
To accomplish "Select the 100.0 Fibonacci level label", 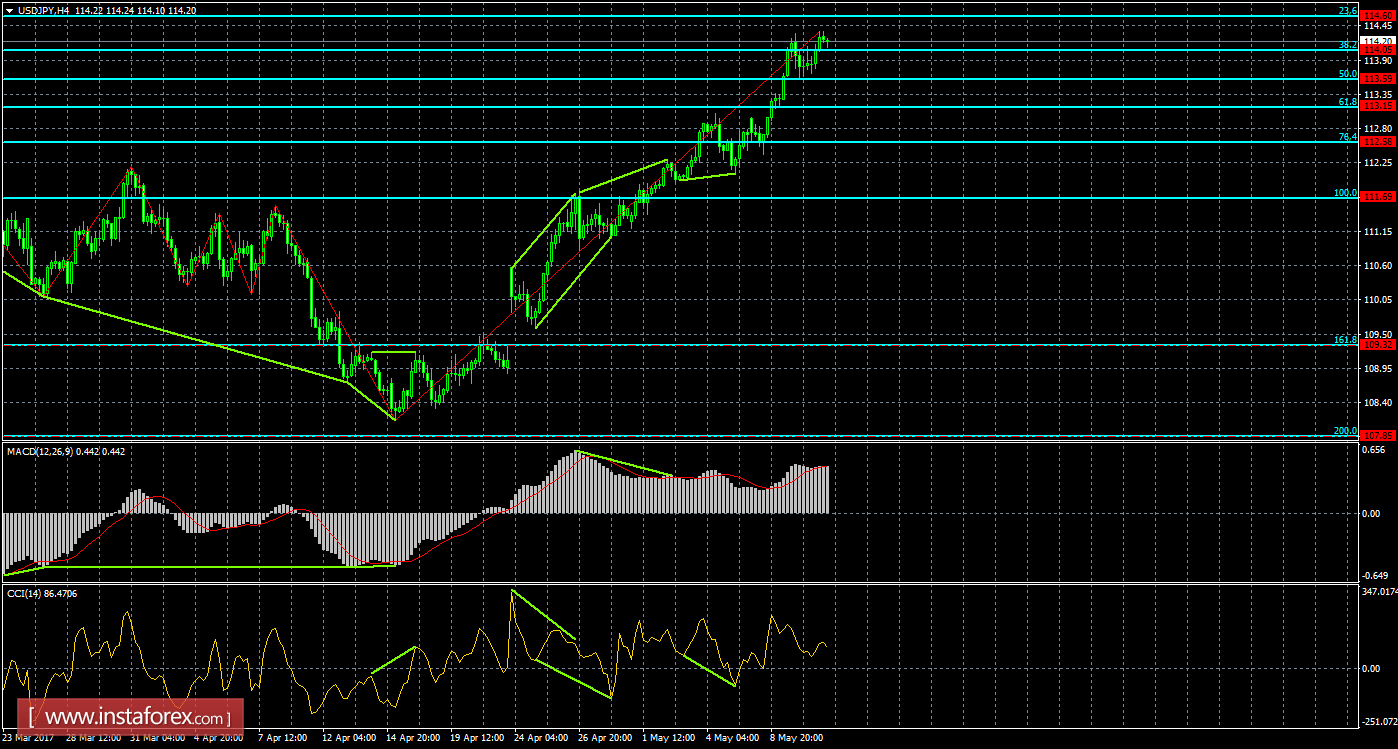I will point(1345,193).
